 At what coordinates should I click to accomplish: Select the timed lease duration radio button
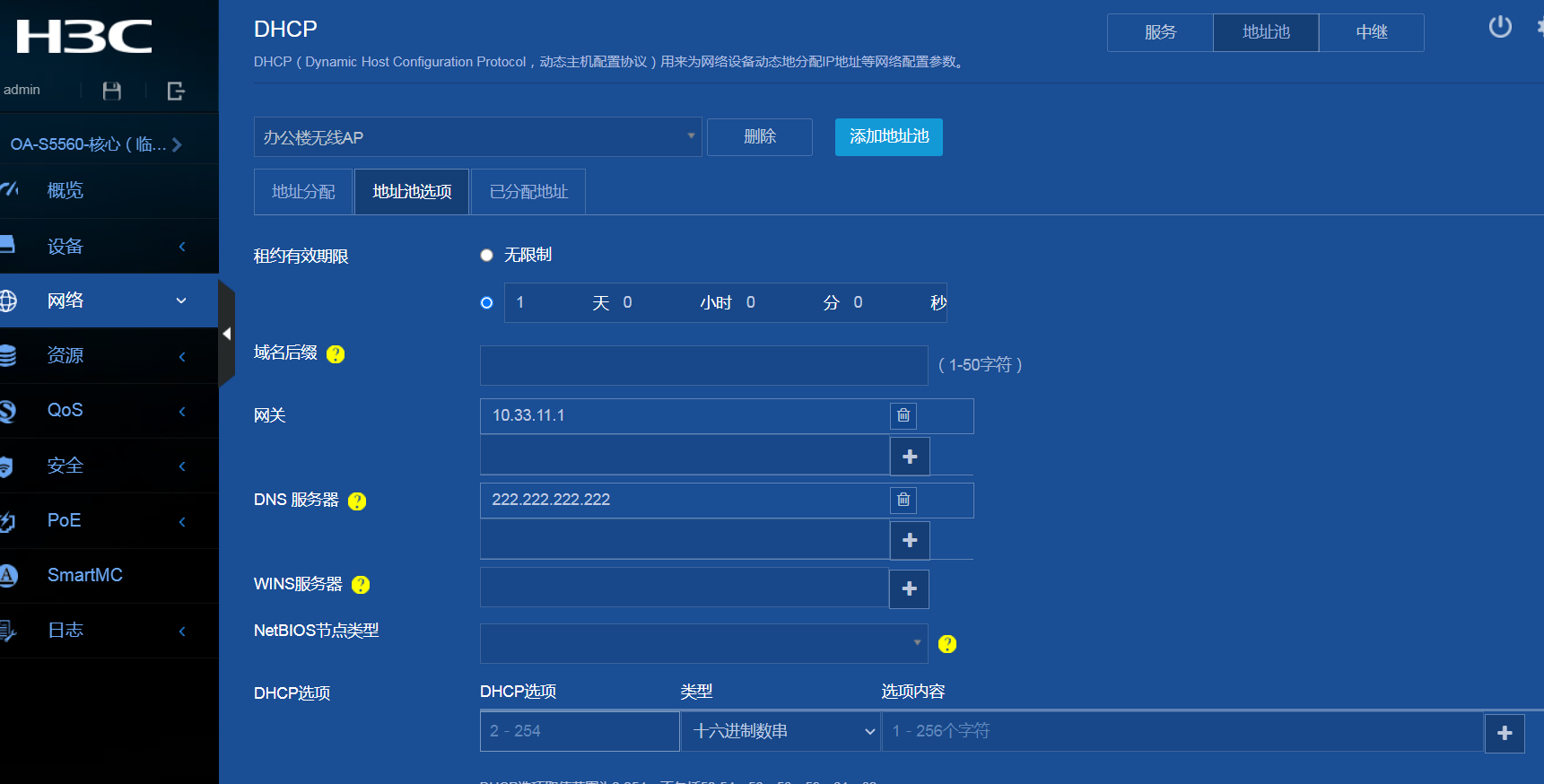click(486, 303)
